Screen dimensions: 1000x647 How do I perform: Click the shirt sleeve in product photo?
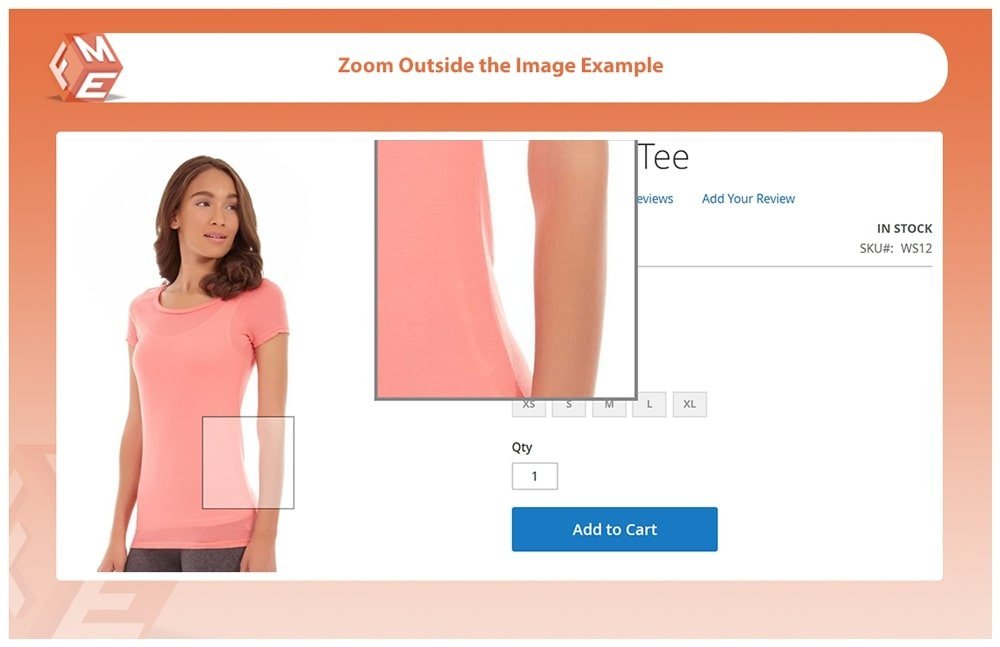[270, 315]
